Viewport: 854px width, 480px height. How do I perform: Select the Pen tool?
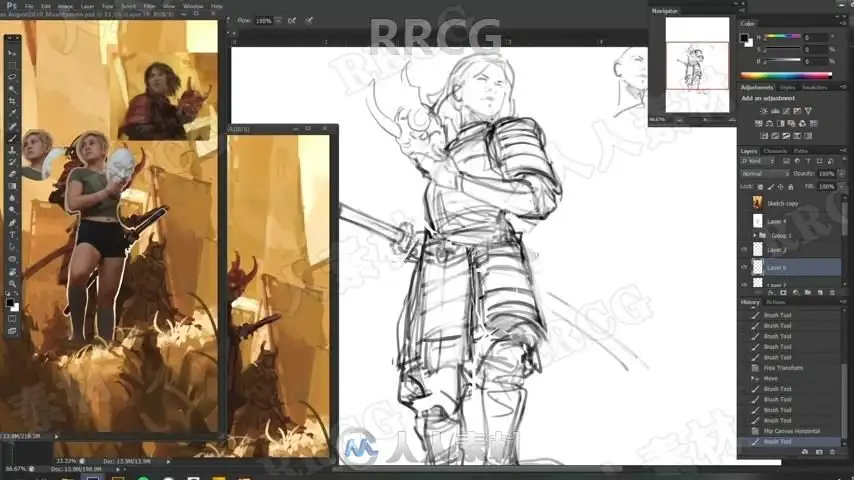click(12, 223)
